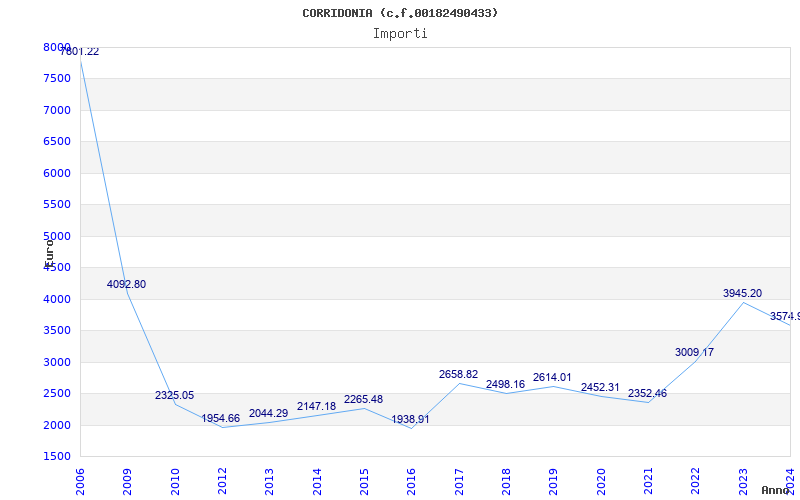
Task: Click the data label 2452.31
Action: coord(600,387)
